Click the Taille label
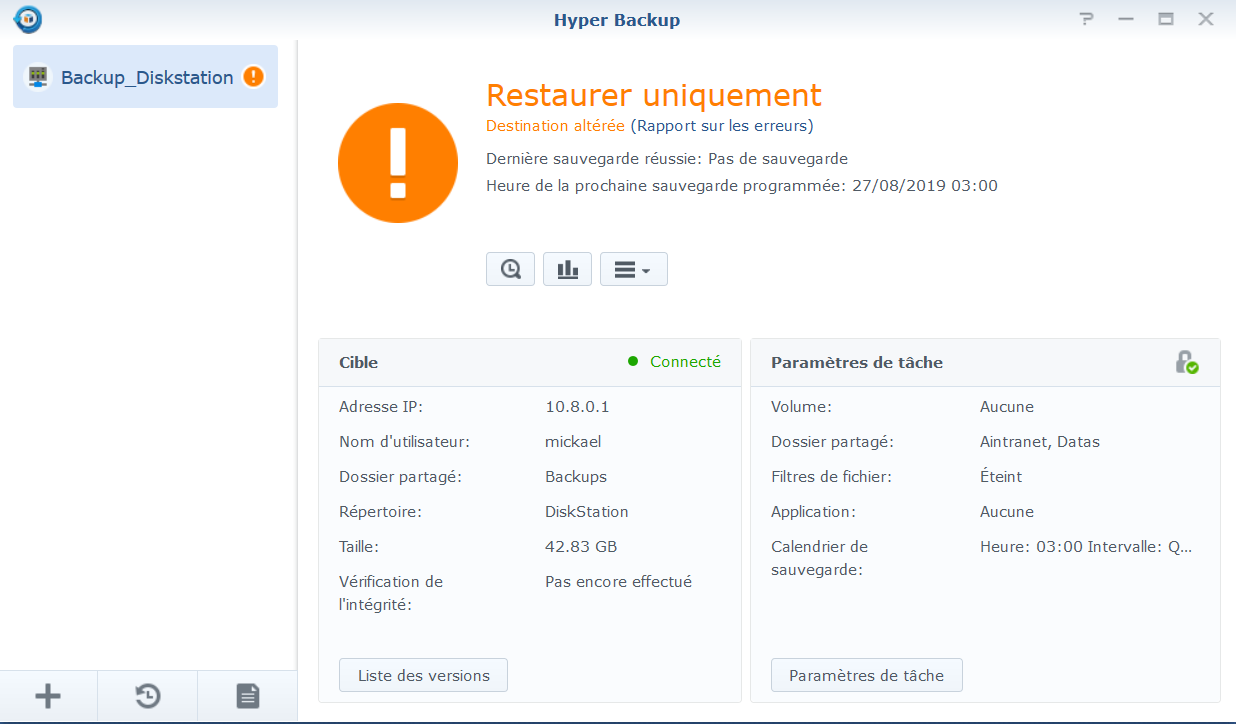This screenshot has height=724, width=1236. point(359,547)
